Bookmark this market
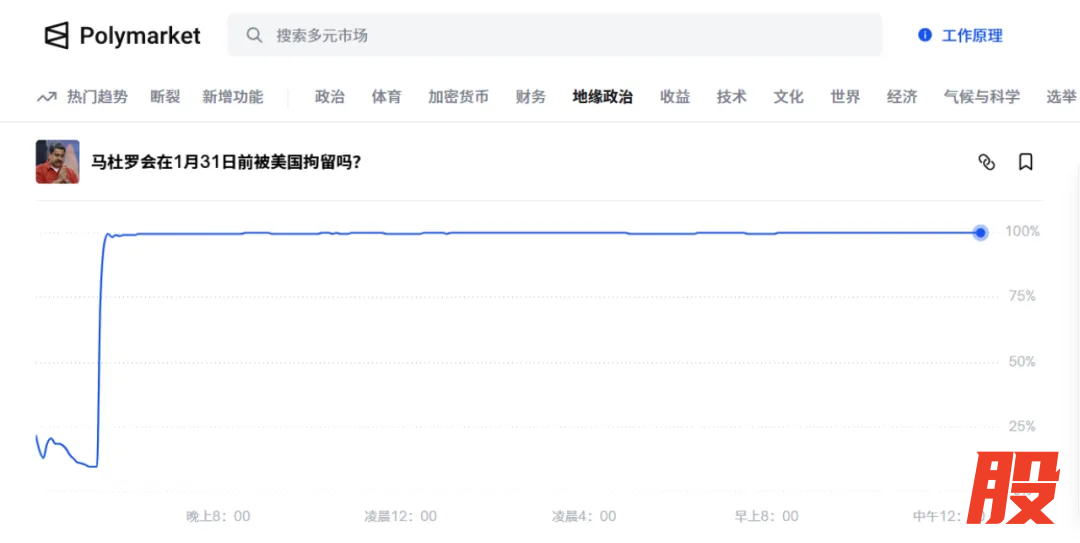The image size is (1080, 543). (1026, 162)
